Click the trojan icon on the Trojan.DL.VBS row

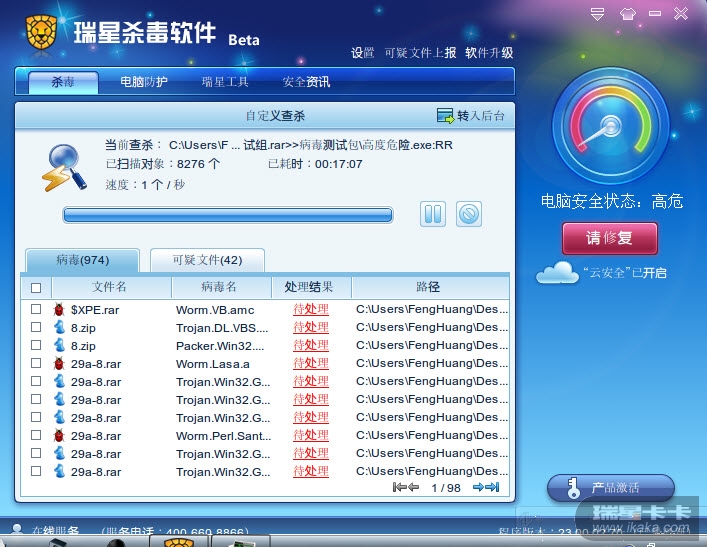tap(59, 327)
